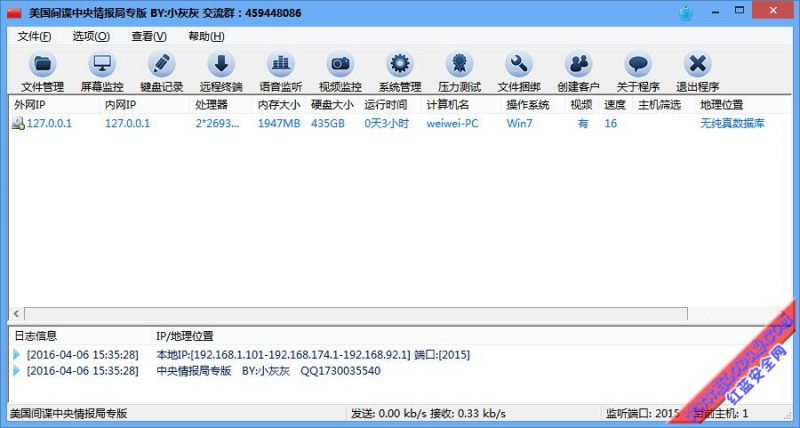Image resolution: width=800 pixels, height=428 pixels.
Task: Click the 美国间谍中央情报局专版 status bar text
Action: [68, 413]
